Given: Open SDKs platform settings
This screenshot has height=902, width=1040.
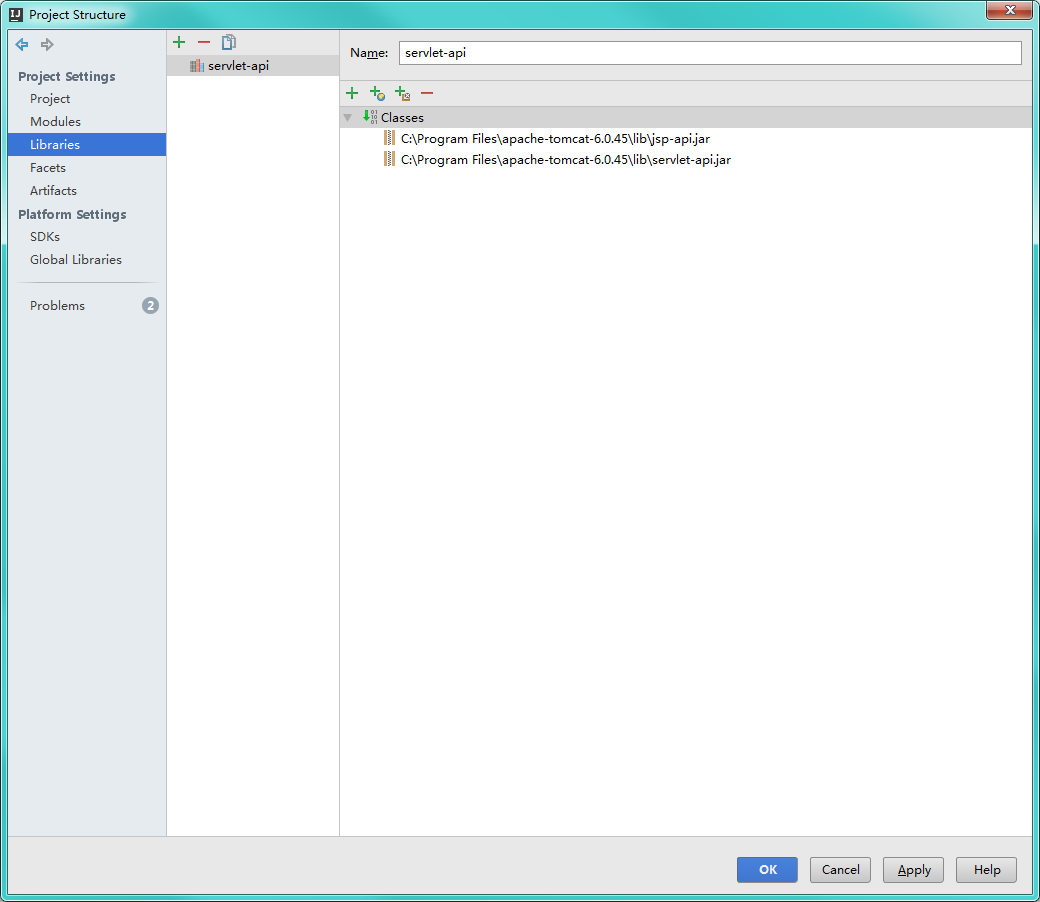Looking at the screenshot, I should click(x=44, y=237).
